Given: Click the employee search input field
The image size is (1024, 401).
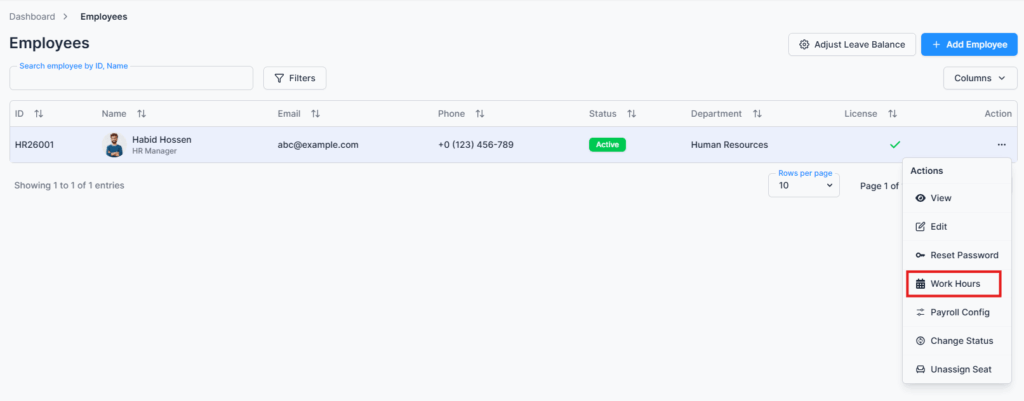Looking at the screenshot, I should (x=131, y=79).
